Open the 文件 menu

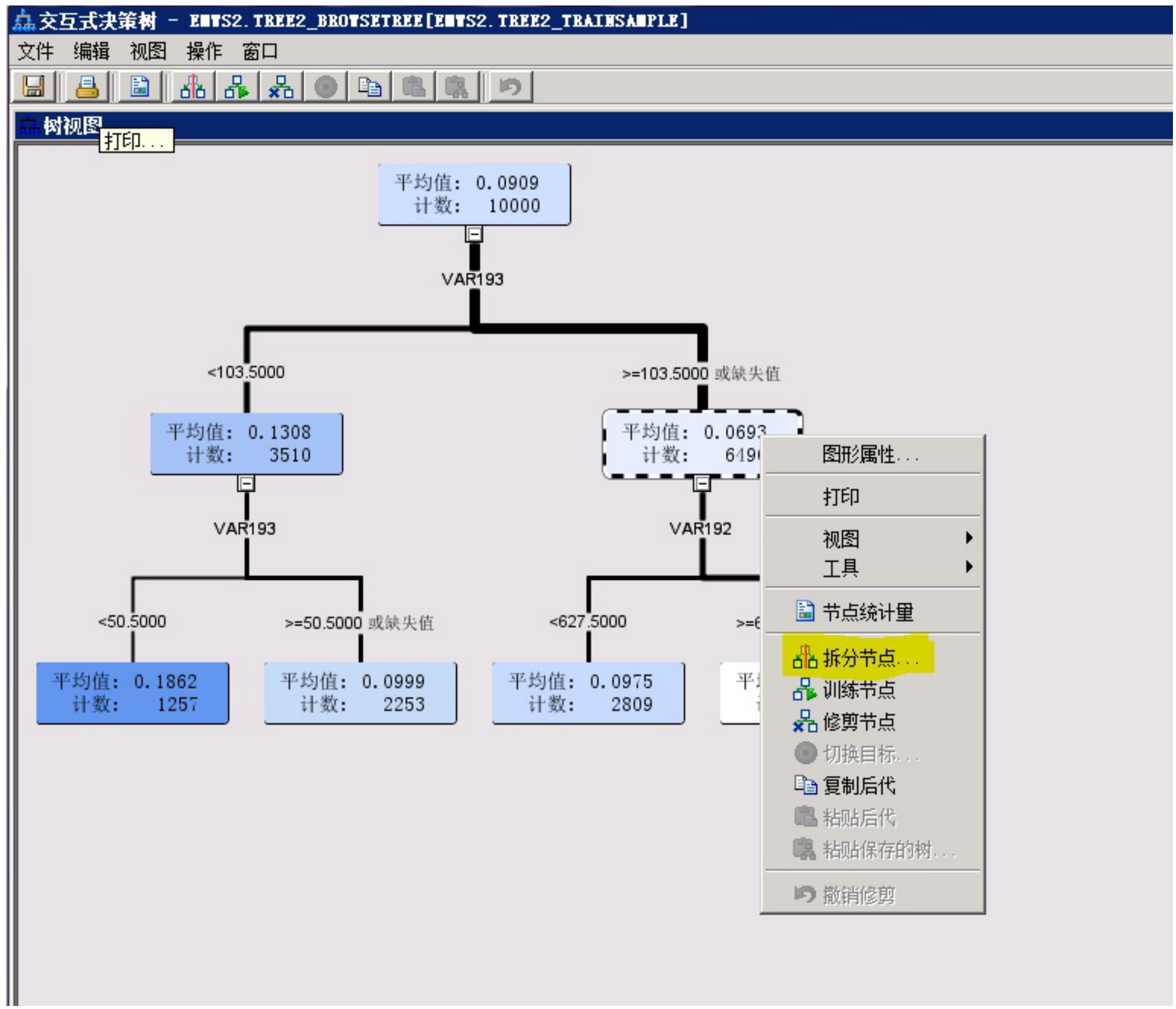pos(35,52)
